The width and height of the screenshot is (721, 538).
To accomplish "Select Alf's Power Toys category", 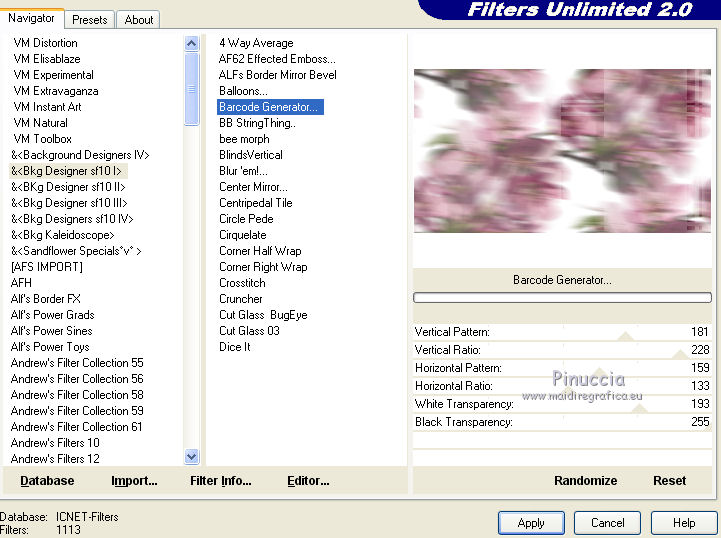I will pyautogui.click(x=50, y=347).
